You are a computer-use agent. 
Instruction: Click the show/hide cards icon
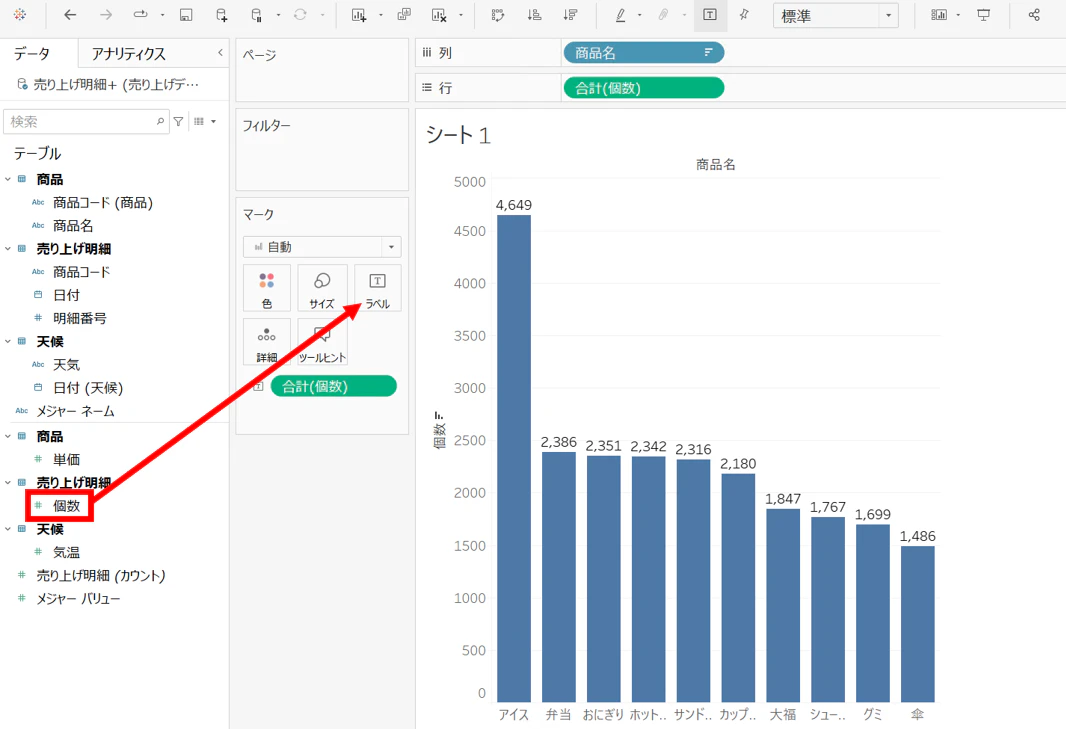(x=939, y=15)
